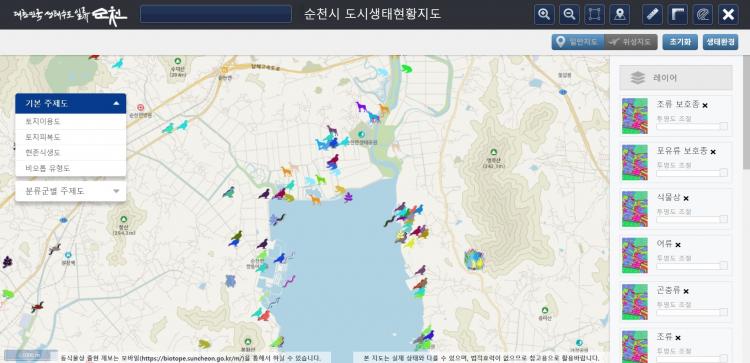
Task: Click the zoom in magnifier icon
Action: pos(544,14)
